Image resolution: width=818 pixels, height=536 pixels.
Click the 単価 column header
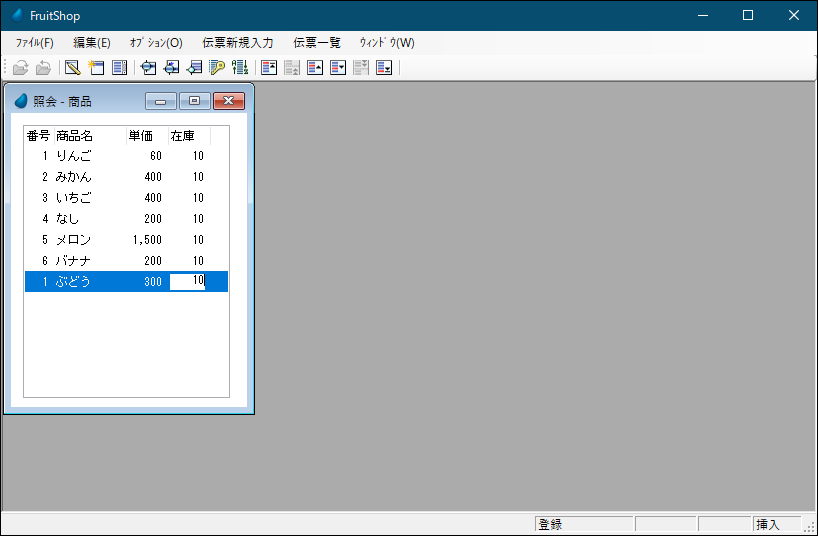click(141, 136)
